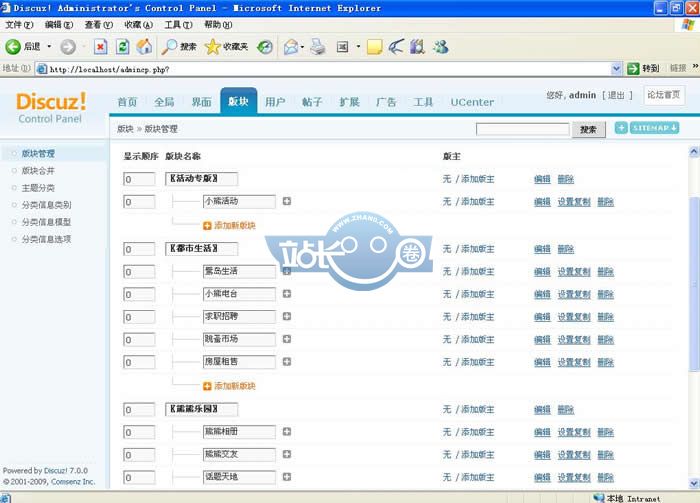Open the 文件 menu

[x=19, y=25]
